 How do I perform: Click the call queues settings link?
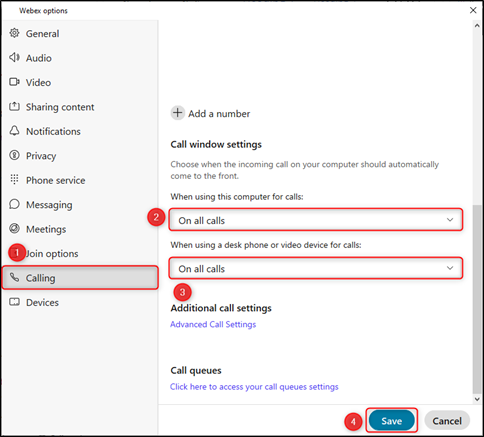(x=254, y=387)
